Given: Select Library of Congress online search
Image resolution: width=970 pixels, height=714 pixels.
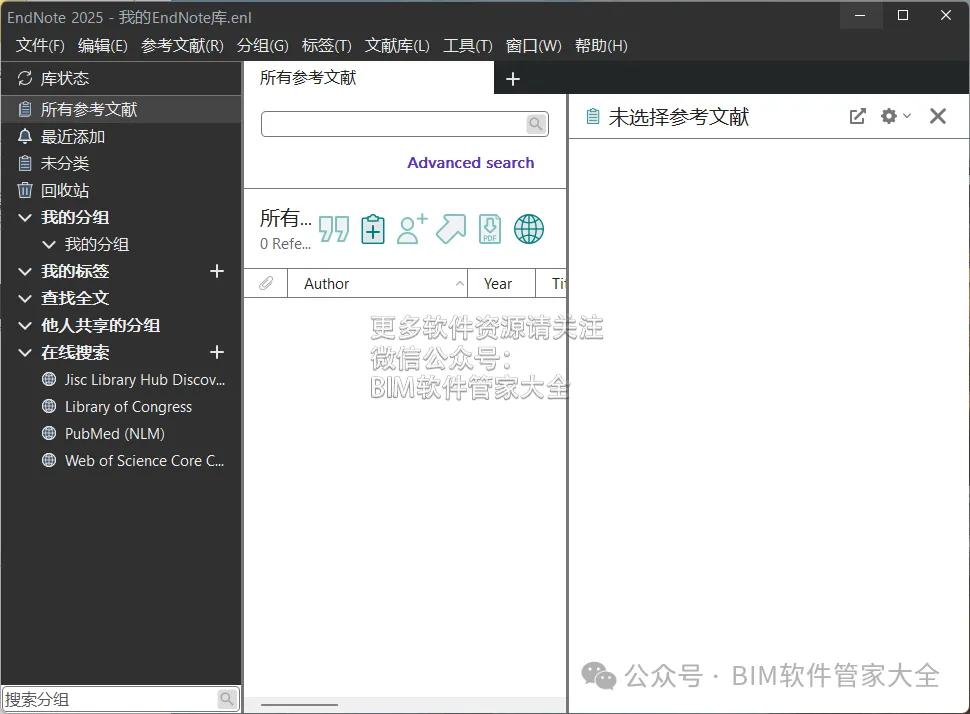Looking at the screenshot, I should (x=128, y=407).
